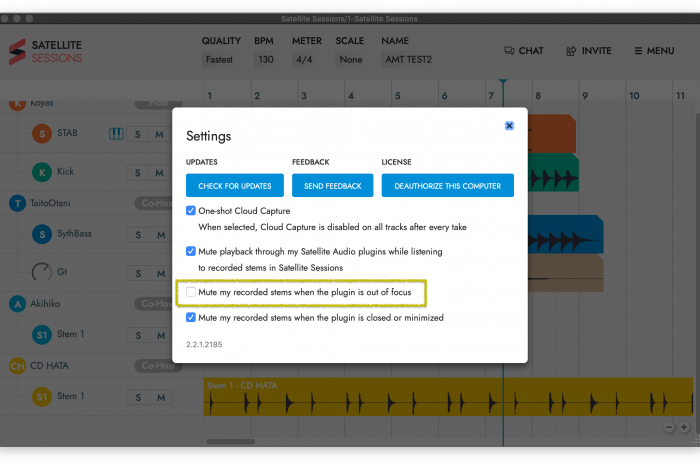Select the Stem 1 - CD HATA clip

pyautogui.click(x=448, y=397)
